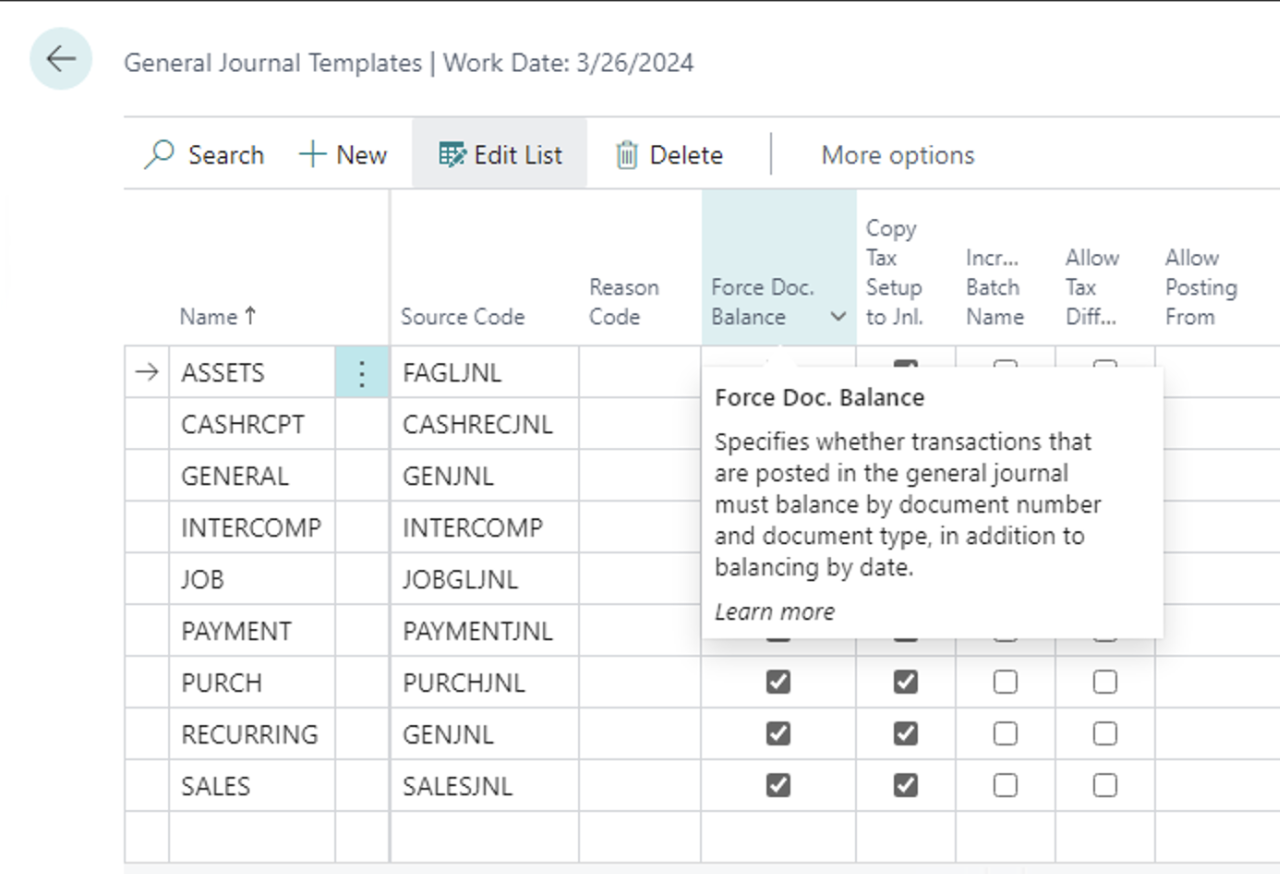The width and height of the screenshot is (1280, 874).
Task: Click the Delete trash can icon
Action: click(627, 154)
